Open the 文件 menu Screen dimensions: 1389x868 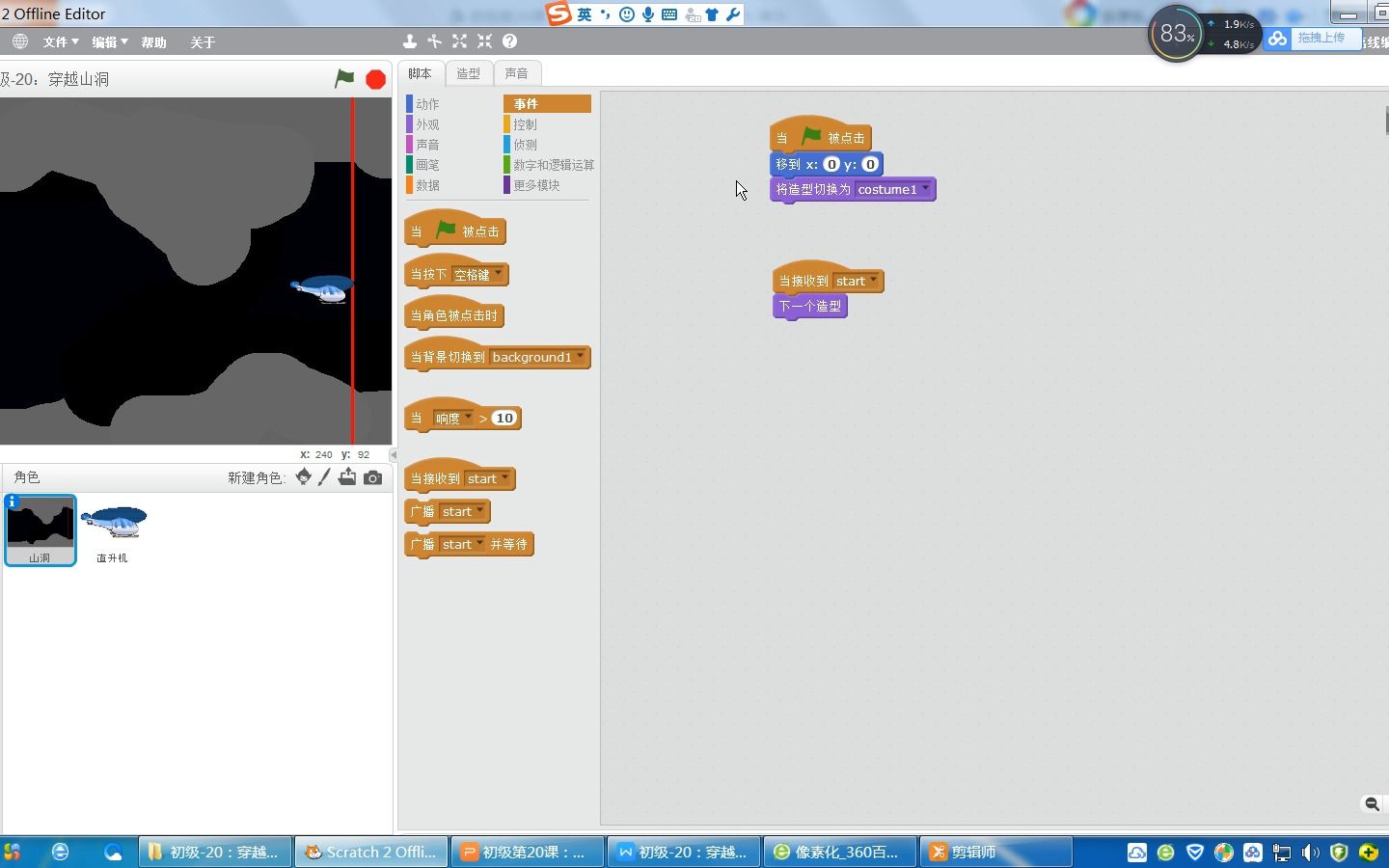click(60, 41)
